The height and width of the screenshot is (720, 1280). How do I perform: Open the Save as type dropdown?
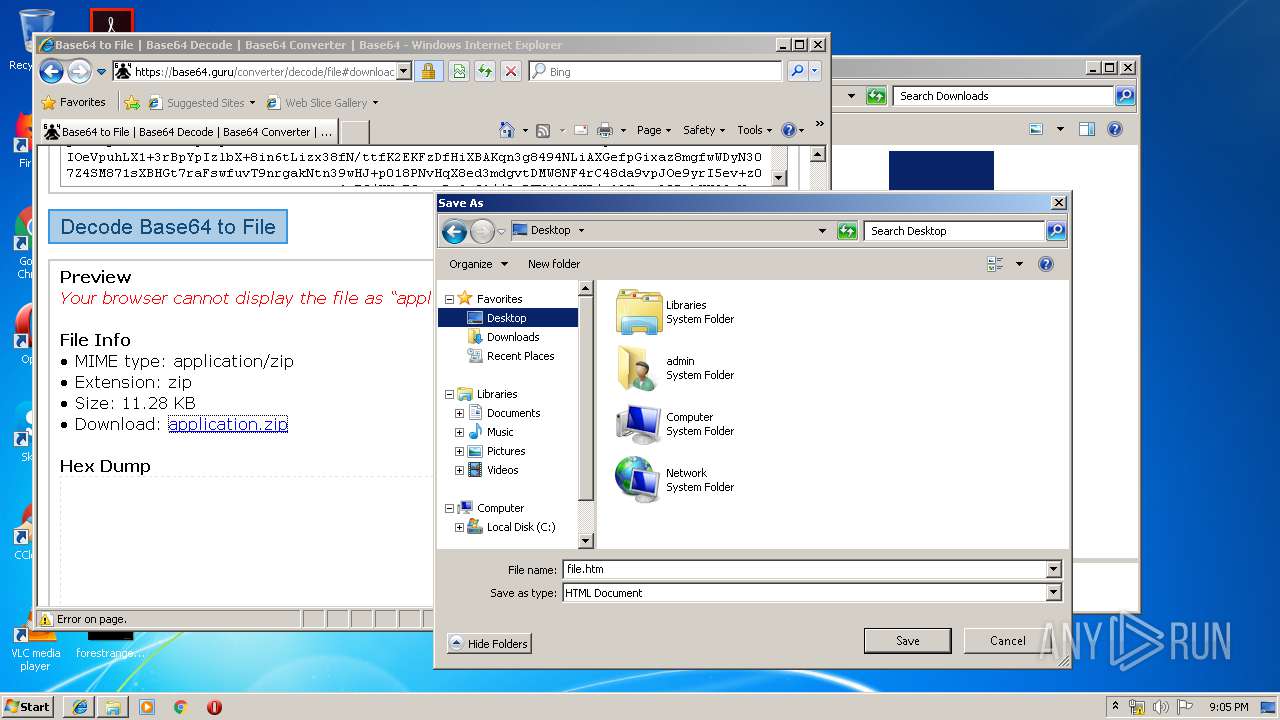click(1053, 593)
